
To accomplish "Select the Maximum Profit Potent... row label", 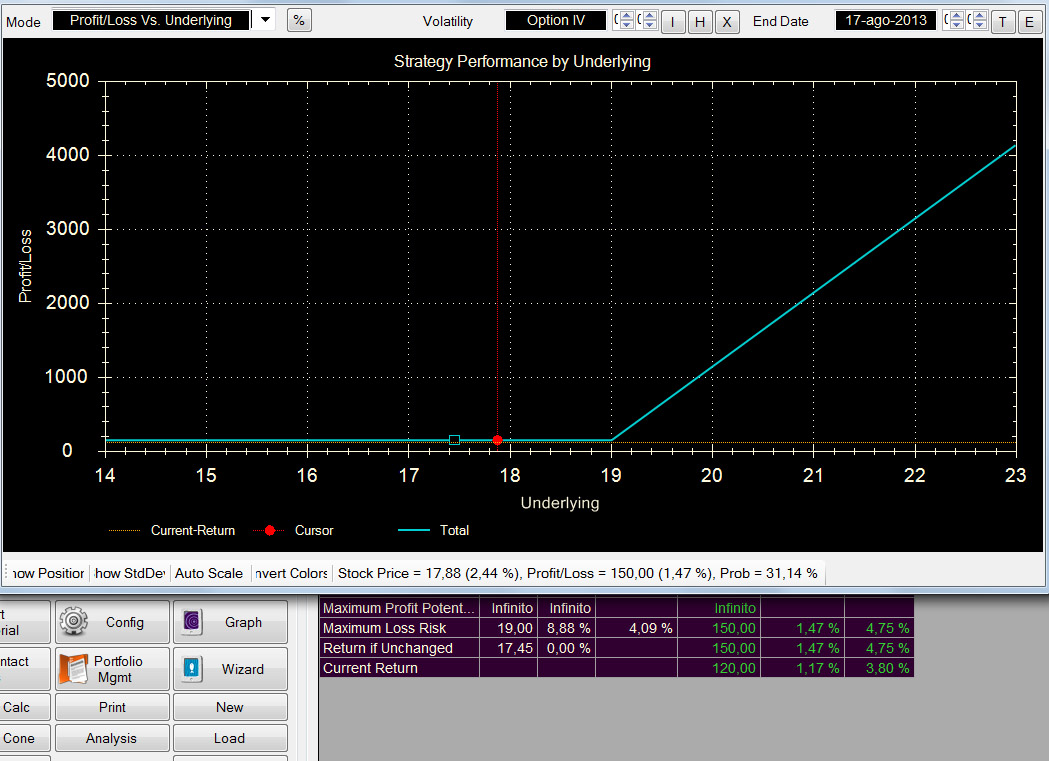I will pyautogui.click(x=399, y=608).
